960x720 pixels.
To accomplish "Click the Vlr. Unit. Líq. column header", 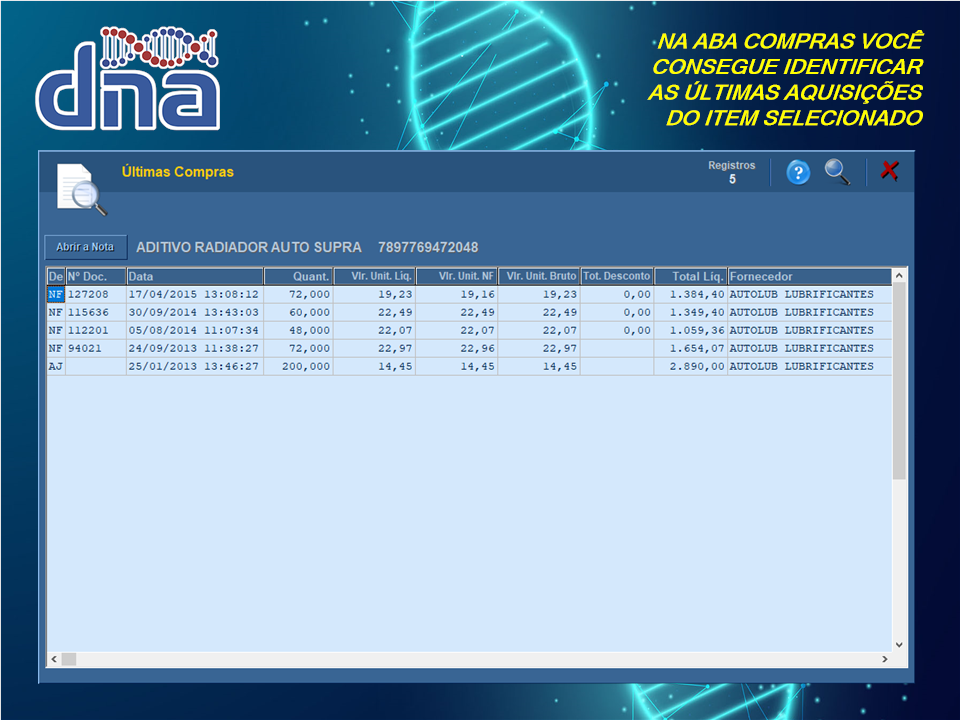I will [375, 277].
